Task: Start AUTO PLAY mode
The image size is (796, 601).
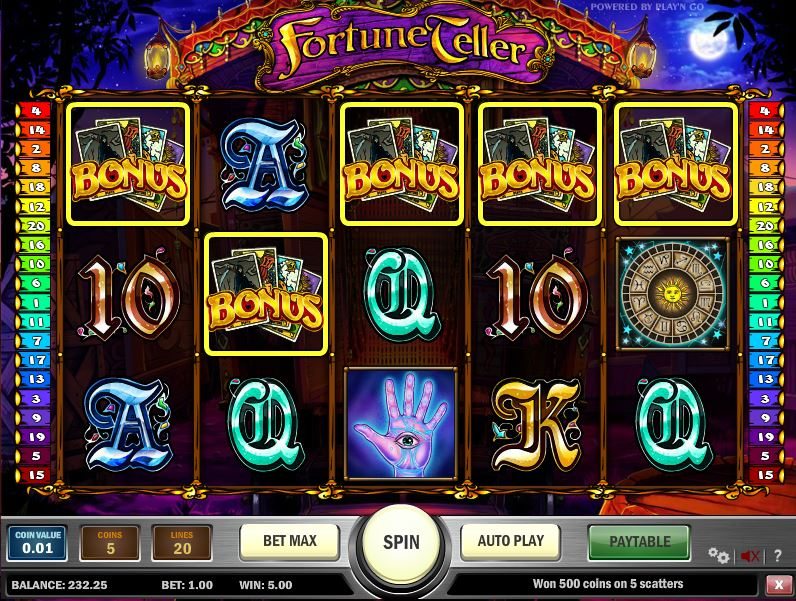Action: tap(510, 541)
